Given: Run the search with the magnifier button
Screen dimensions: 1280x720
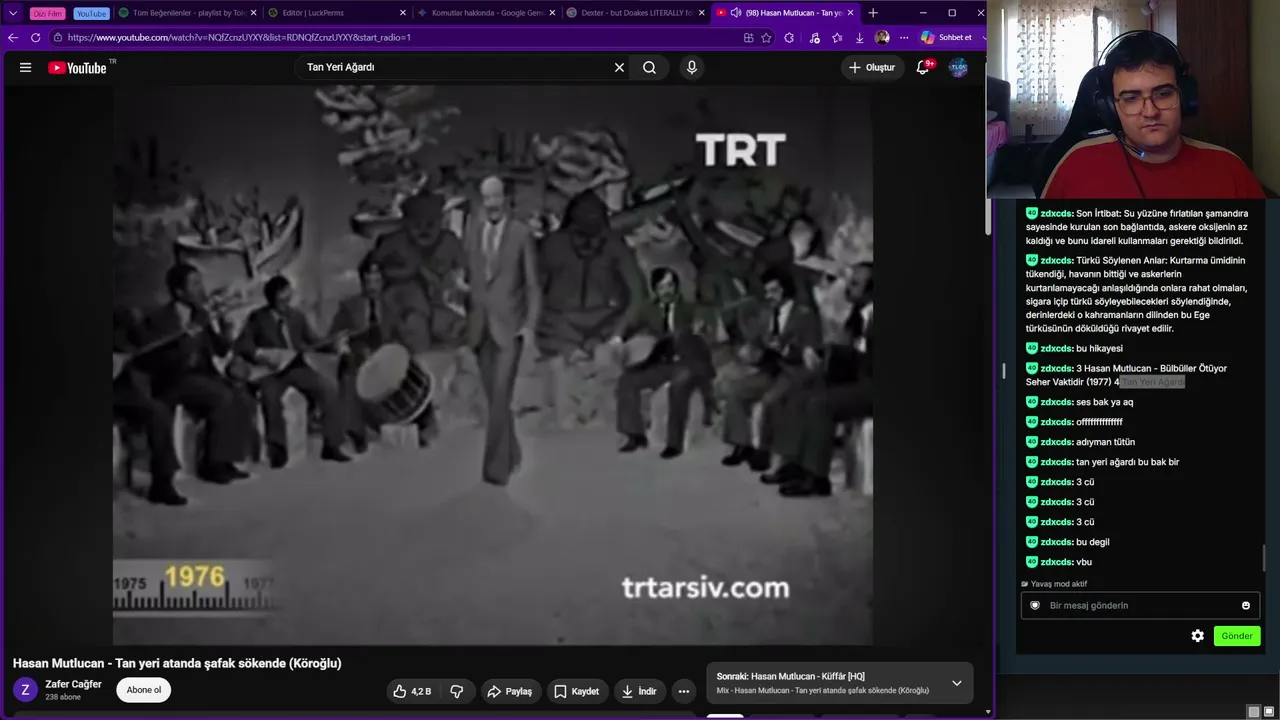Looking at the screenshot, I should 650,67.
